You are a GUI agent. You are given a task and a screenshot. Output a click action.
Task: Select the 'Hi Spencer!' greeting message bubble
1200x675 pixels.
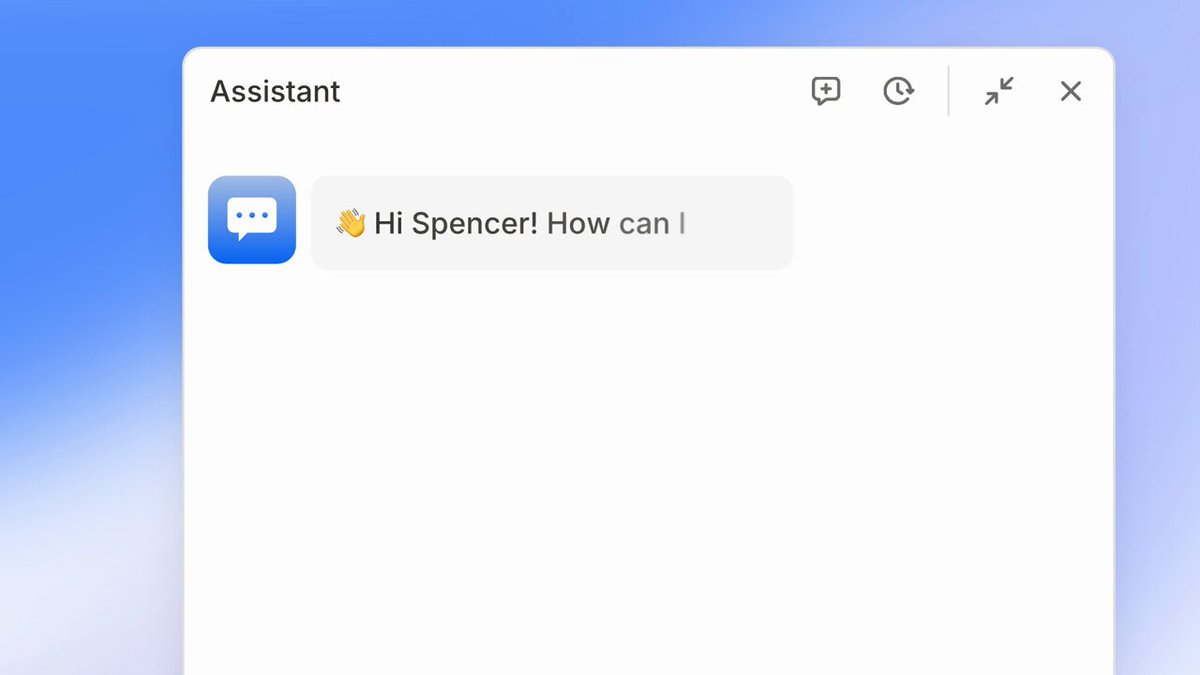[552, 223]
